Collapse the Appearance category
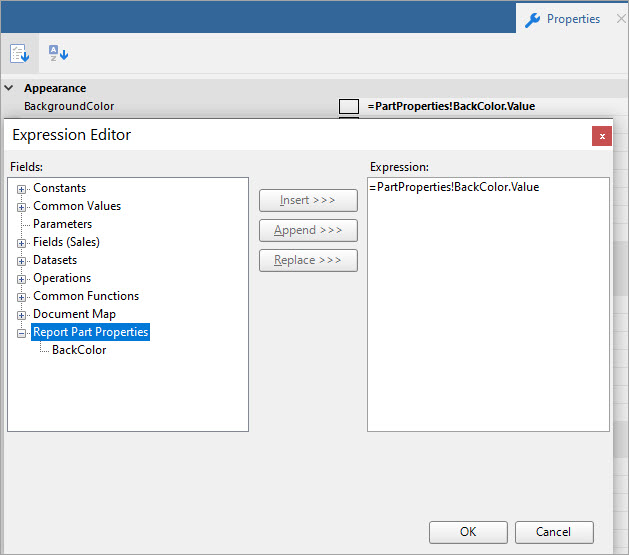 point(8,88)
